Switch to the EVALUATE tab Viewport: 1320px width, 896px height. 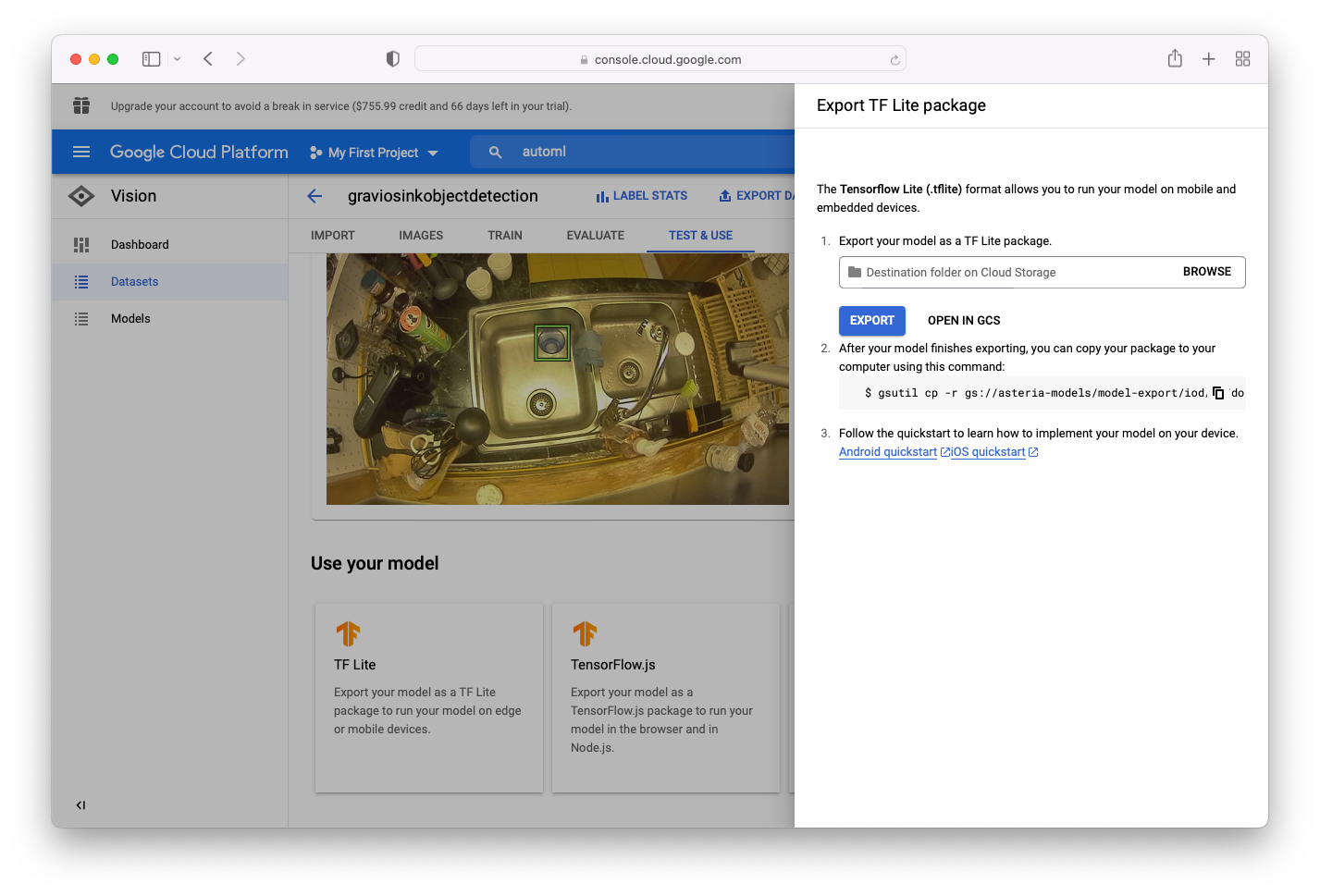[595, 235]
